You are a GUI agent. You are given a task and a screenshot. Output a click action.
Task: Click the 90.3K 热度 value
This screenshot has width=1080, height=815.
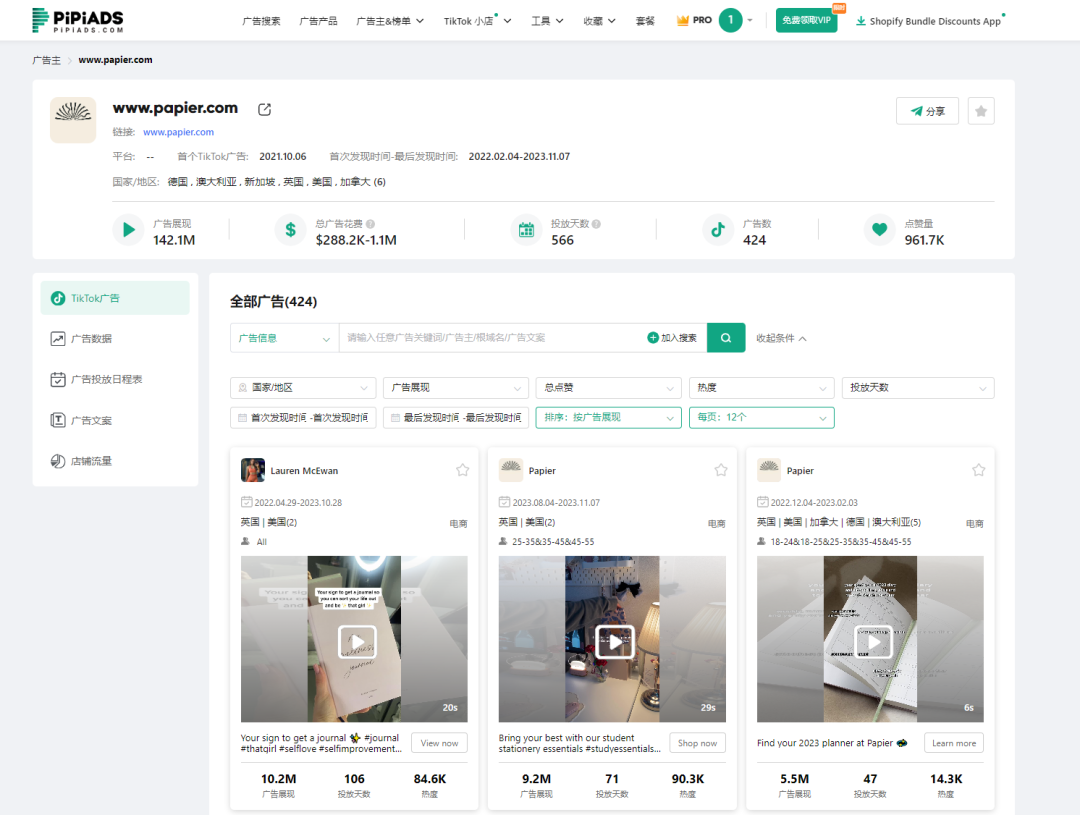click(687, 778)
